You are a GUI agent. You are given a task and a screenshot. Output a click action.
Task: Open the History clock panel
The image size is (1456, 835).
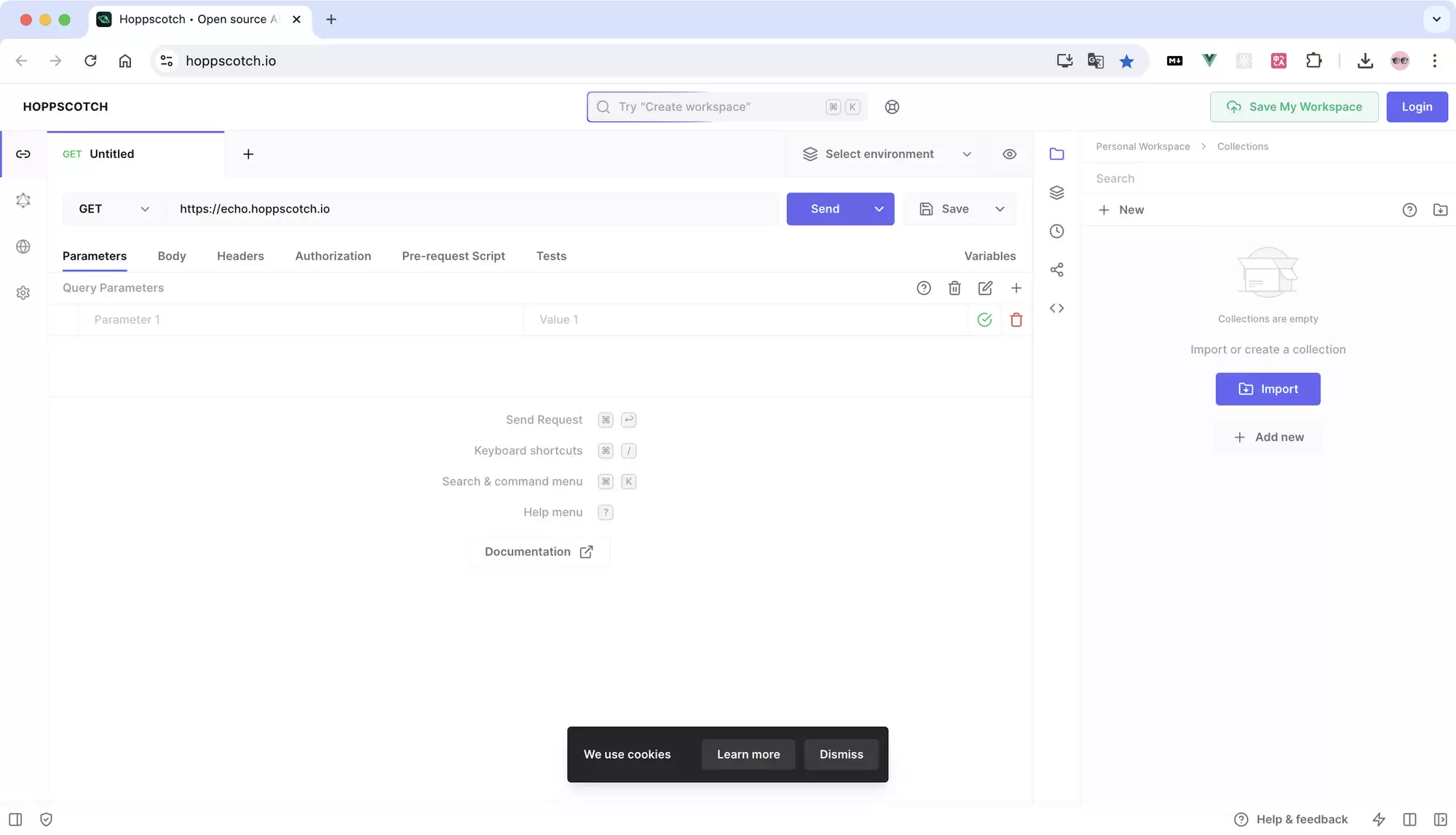[1057, 231]
